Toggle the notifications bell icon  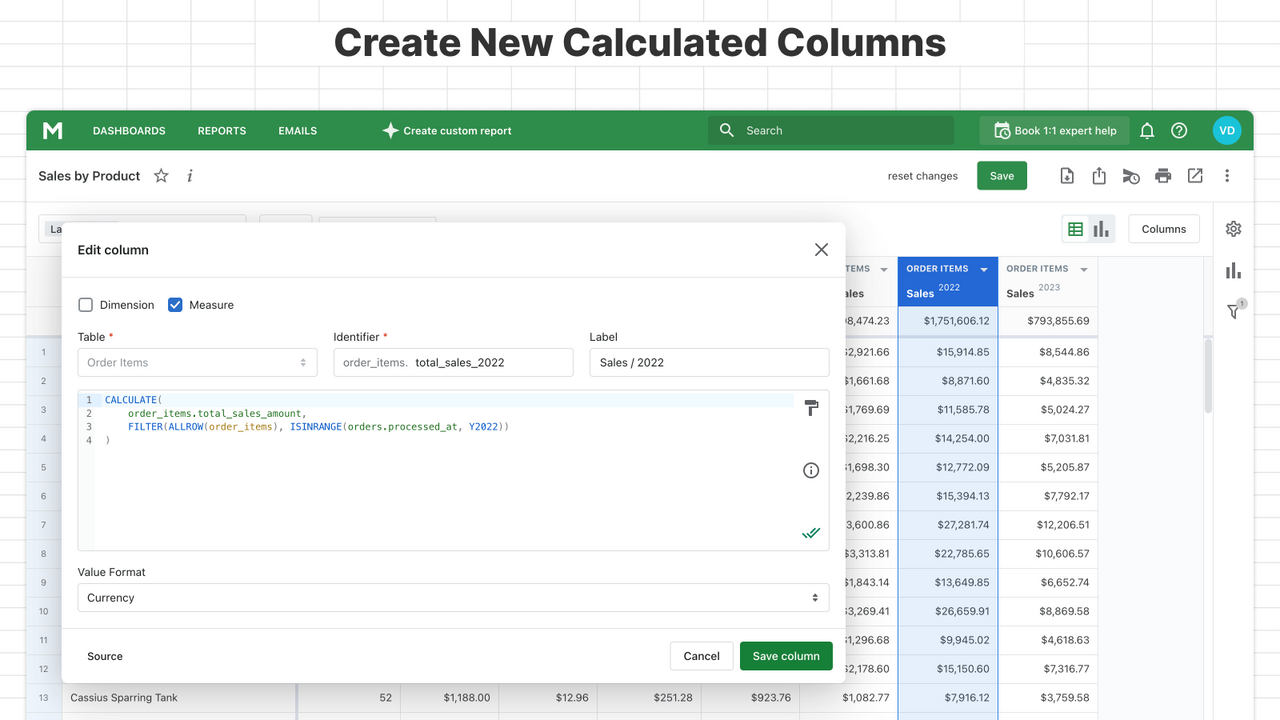coord(1147,130)
